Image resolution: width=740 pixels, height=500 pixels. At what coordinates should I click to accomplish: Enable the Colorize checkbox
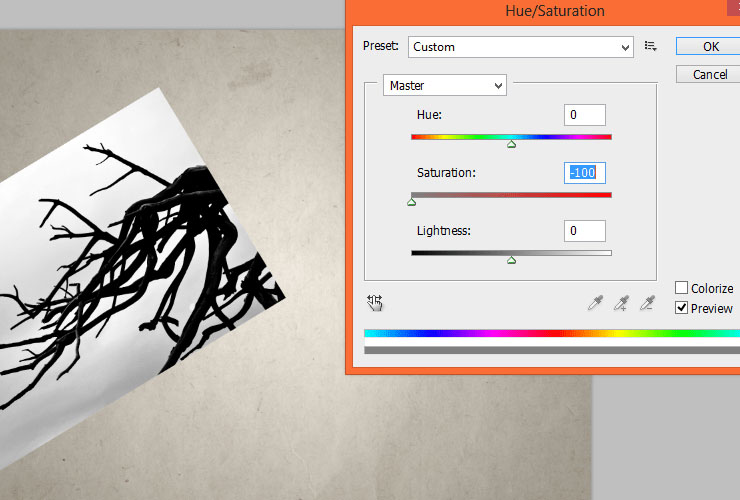[681, 288]
